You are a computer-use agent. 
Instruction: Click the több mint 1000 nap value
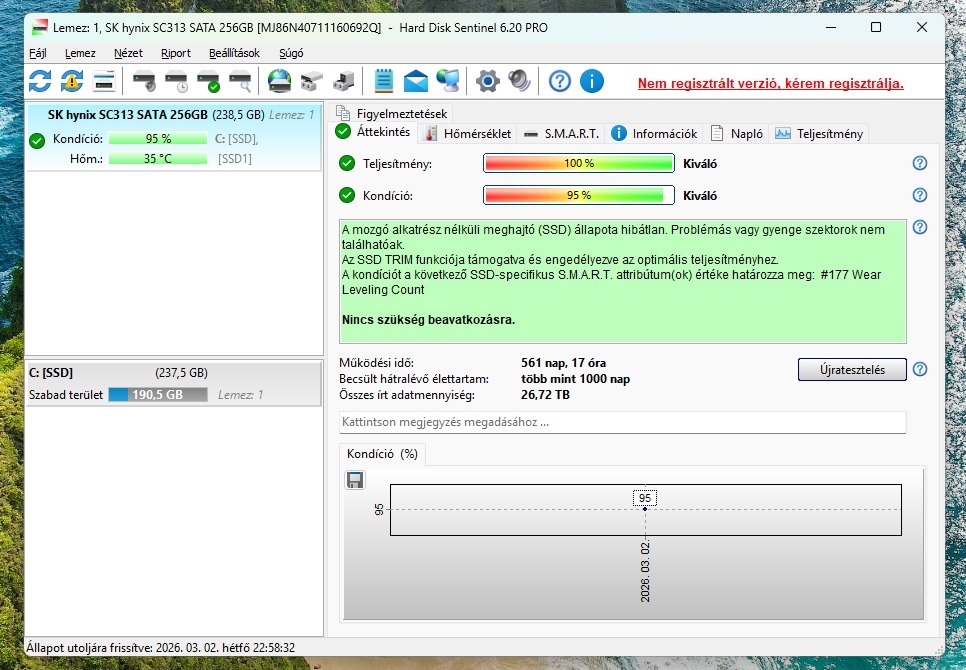[x=575, y=379]
